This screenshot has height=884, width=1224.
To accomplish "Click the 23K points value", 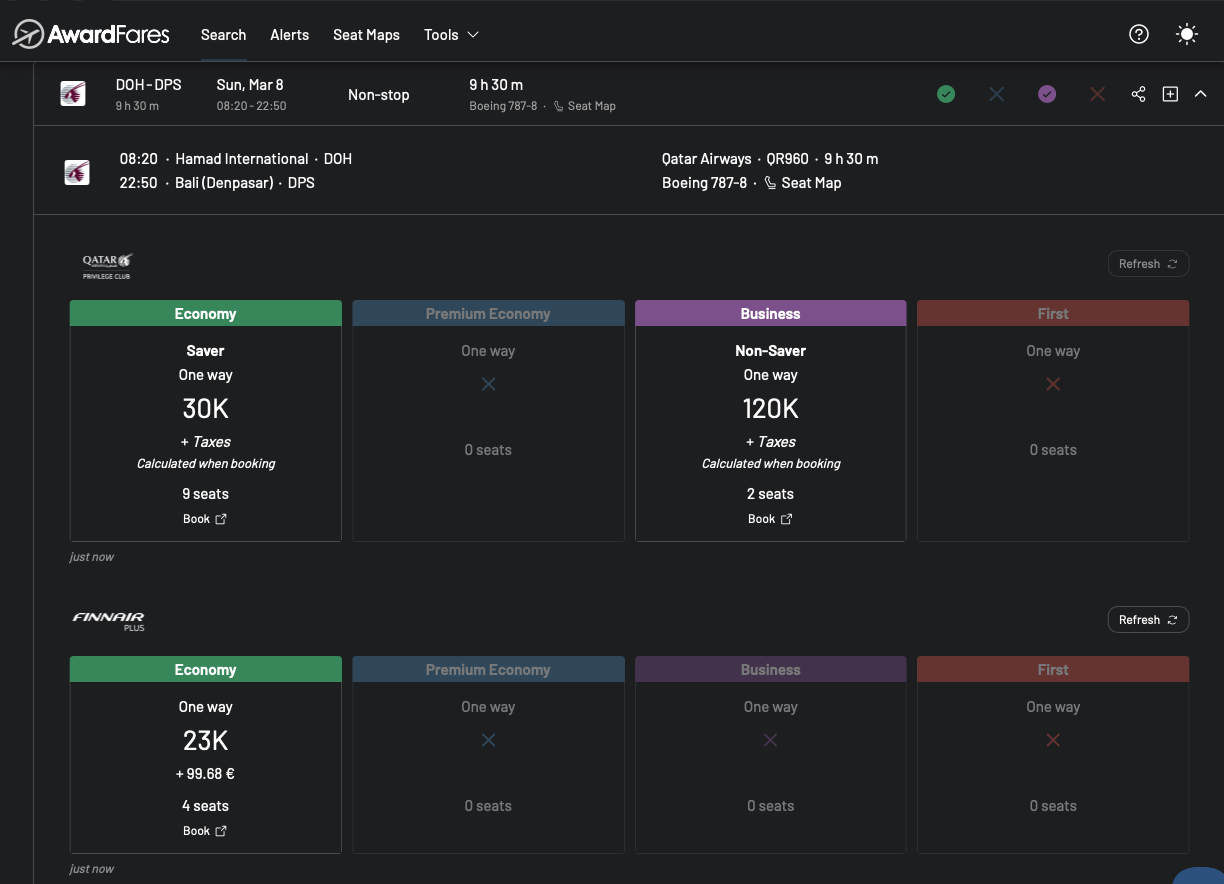I will [x=205, y=740].
